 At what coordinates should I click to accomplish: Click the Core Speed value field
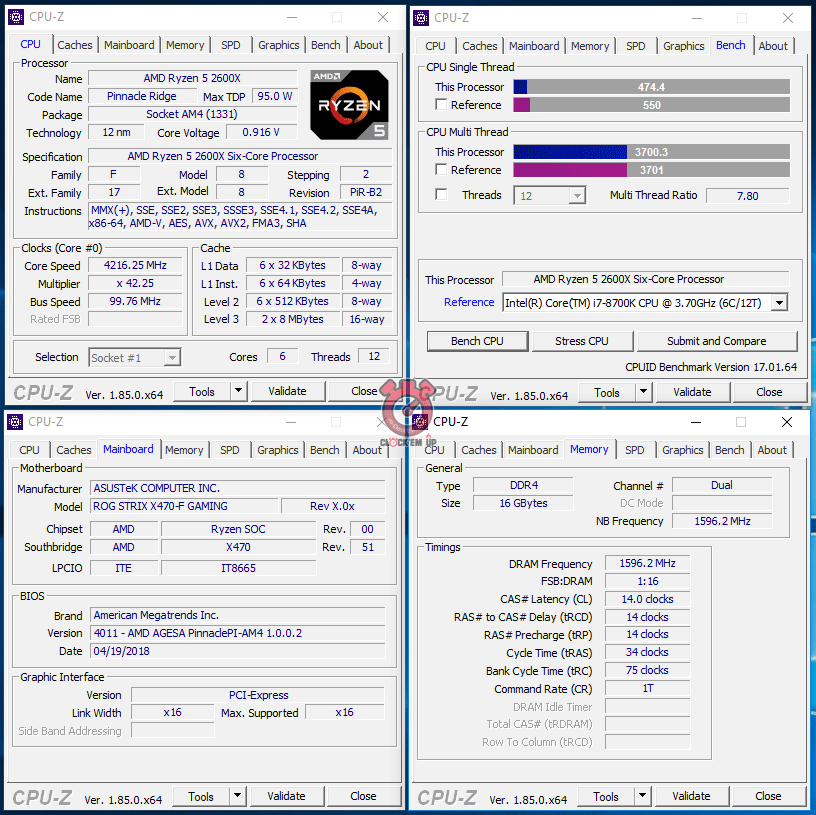point(137,266)
